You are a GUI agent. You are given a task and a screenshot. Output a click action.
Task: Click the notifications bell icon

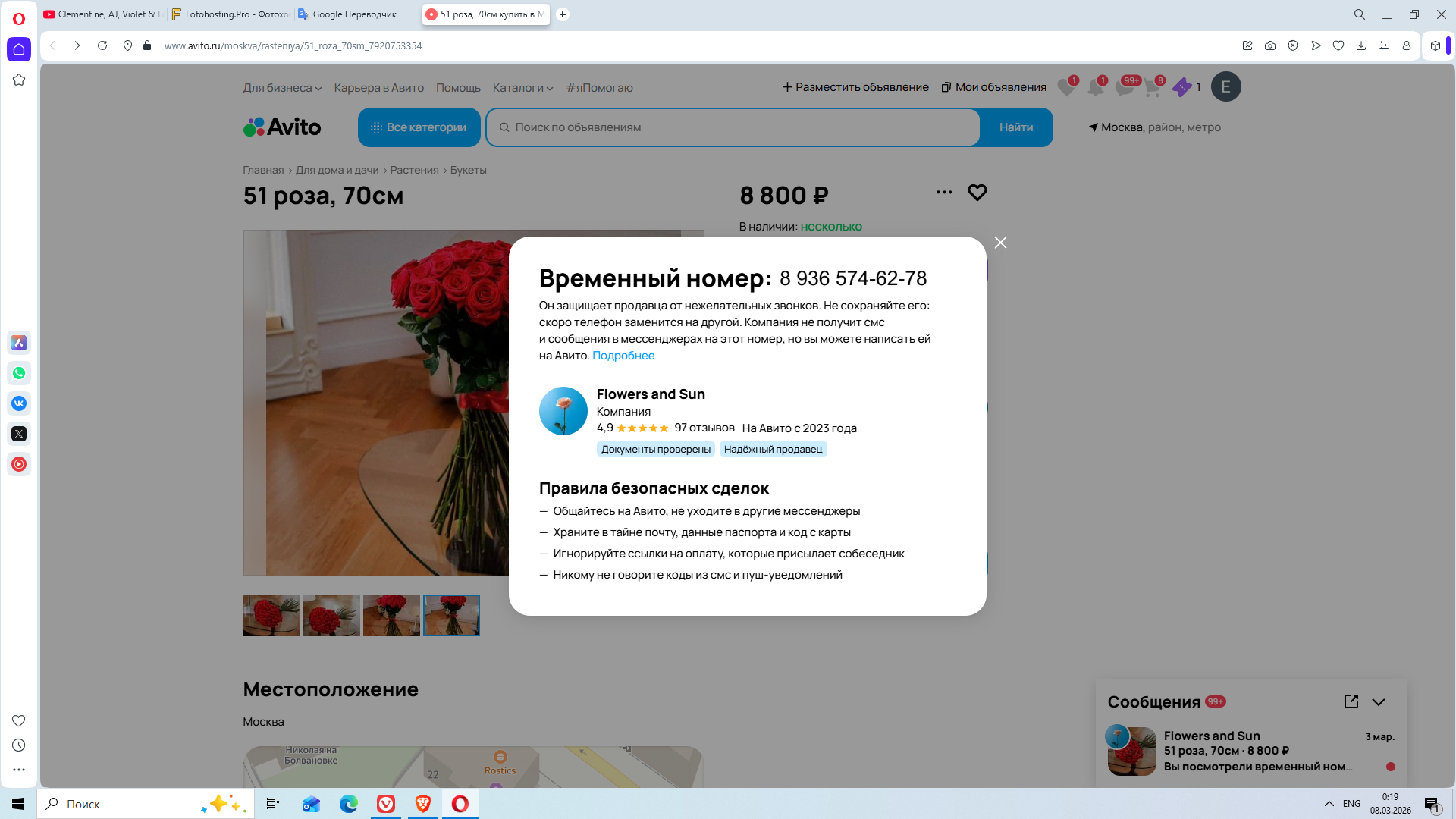click(1095, 87)
